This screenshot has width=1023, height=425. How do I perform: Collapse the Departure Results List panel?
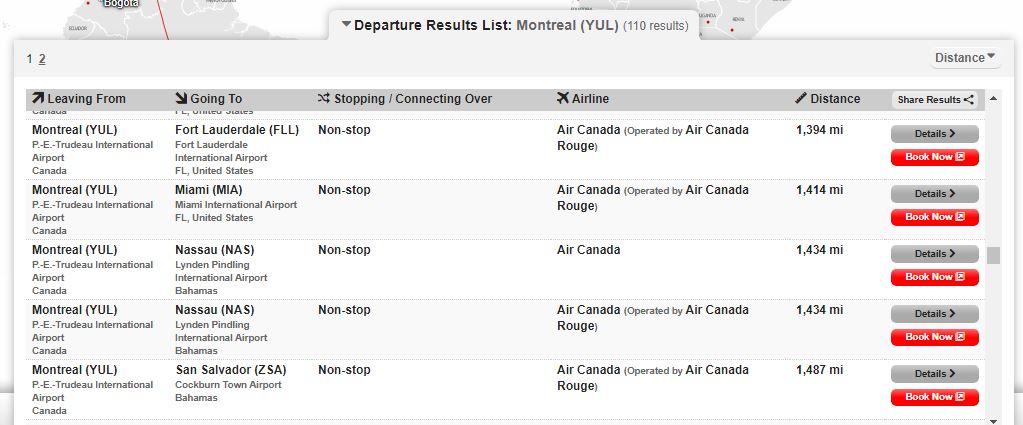click(346, 24)
